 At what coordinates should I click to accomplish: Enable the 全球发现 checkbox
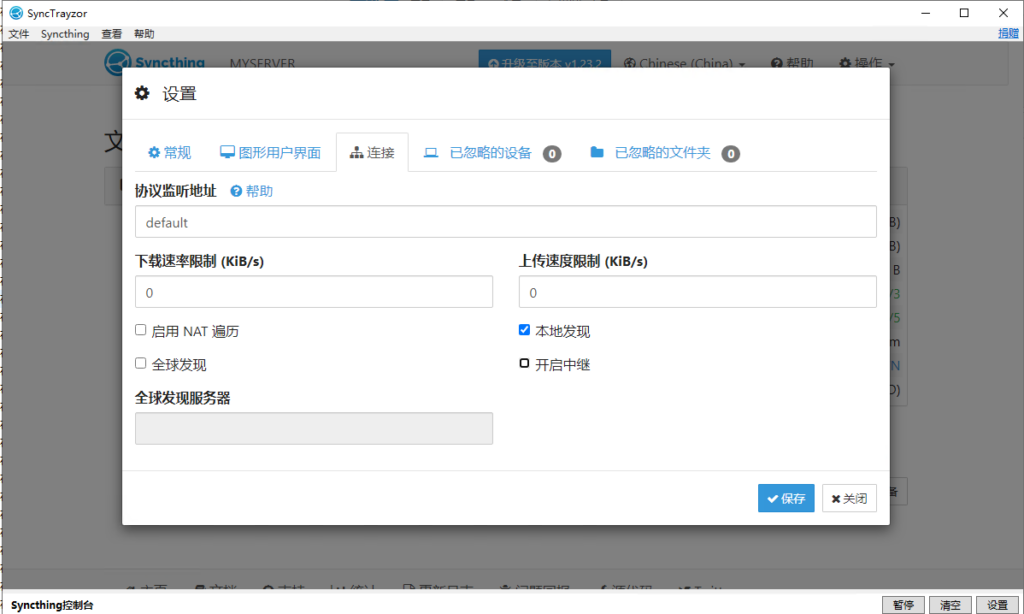point(140,363)
